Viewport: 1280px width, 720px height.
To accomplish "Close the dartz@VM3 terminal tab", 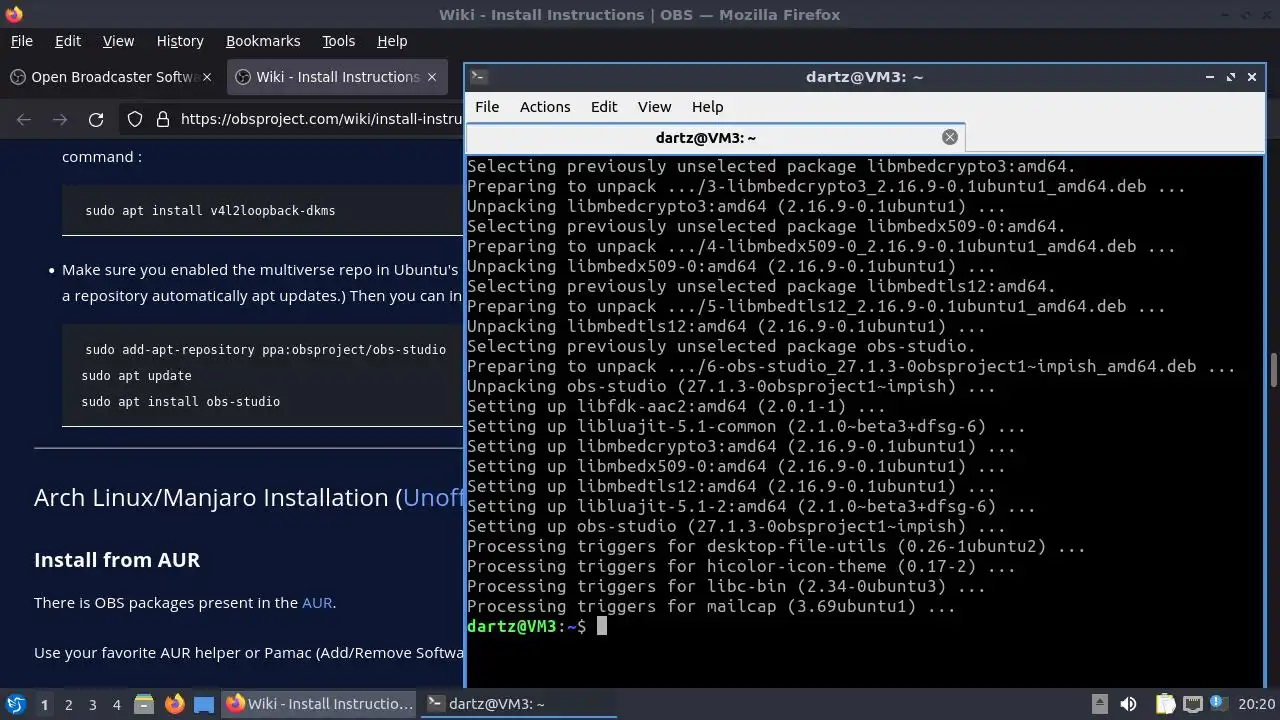I will [x=950, y=137].
